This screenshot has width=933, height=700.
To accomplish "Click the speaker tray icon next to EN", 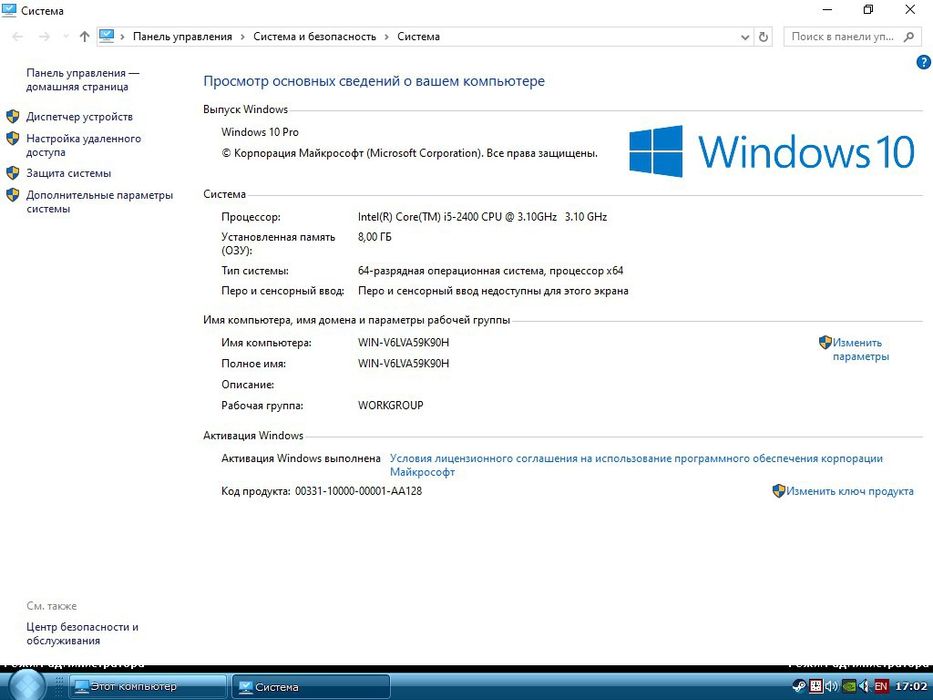I will click(x=865, y=686).
